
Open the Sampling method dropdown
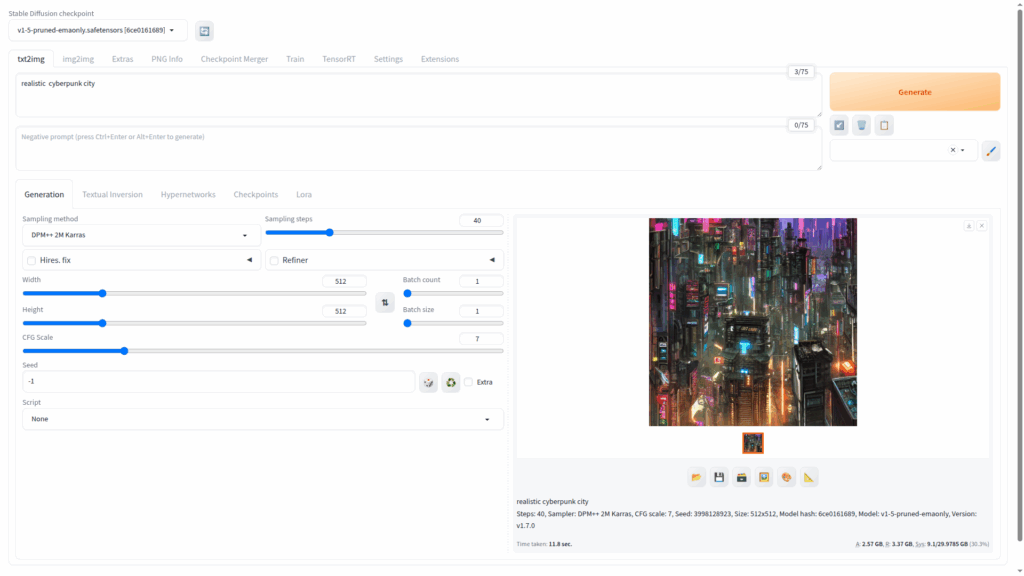point(140,235)
